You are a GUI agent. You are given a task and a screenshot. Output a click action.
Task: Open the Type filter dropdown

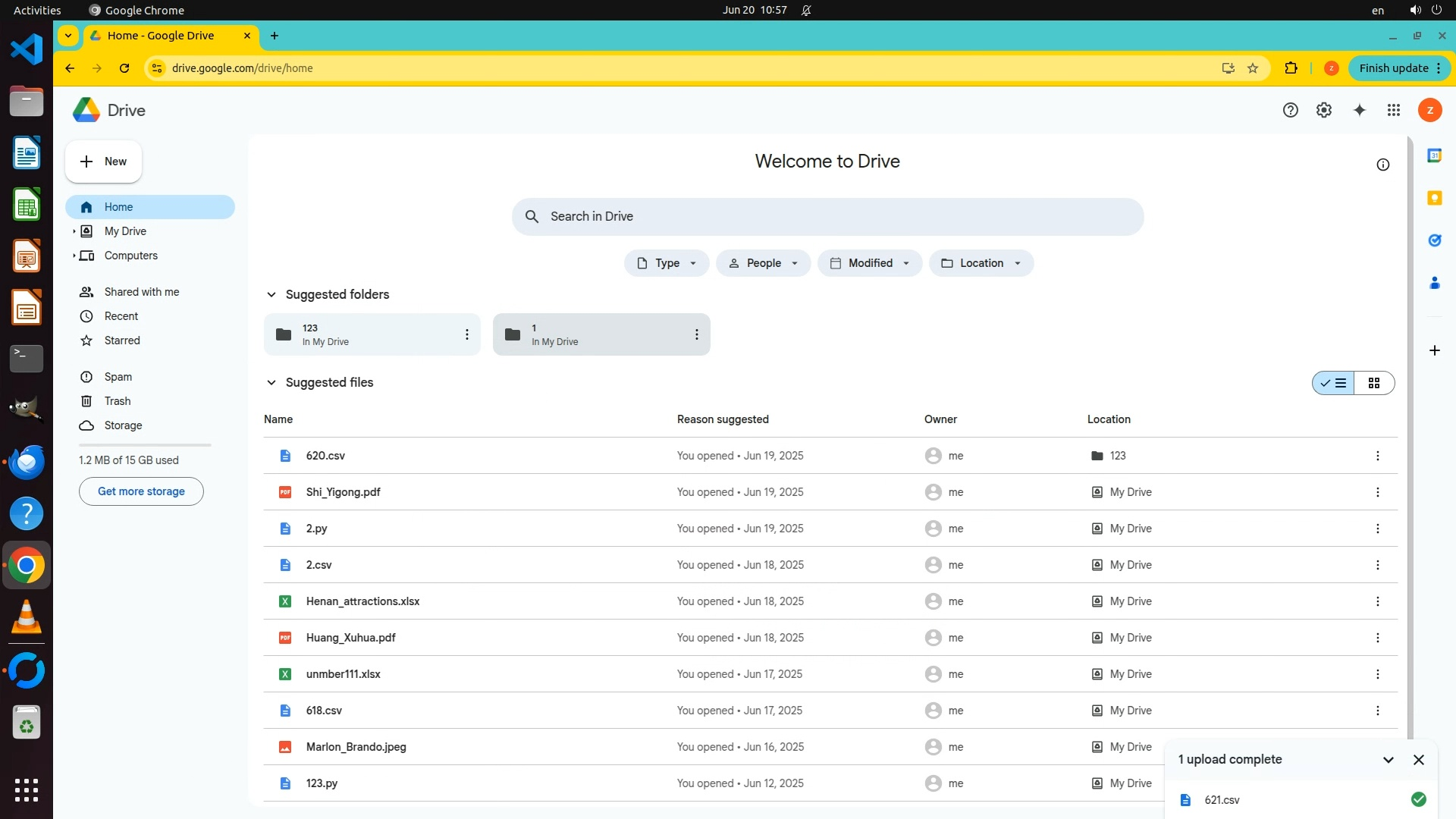pos(667,263)
